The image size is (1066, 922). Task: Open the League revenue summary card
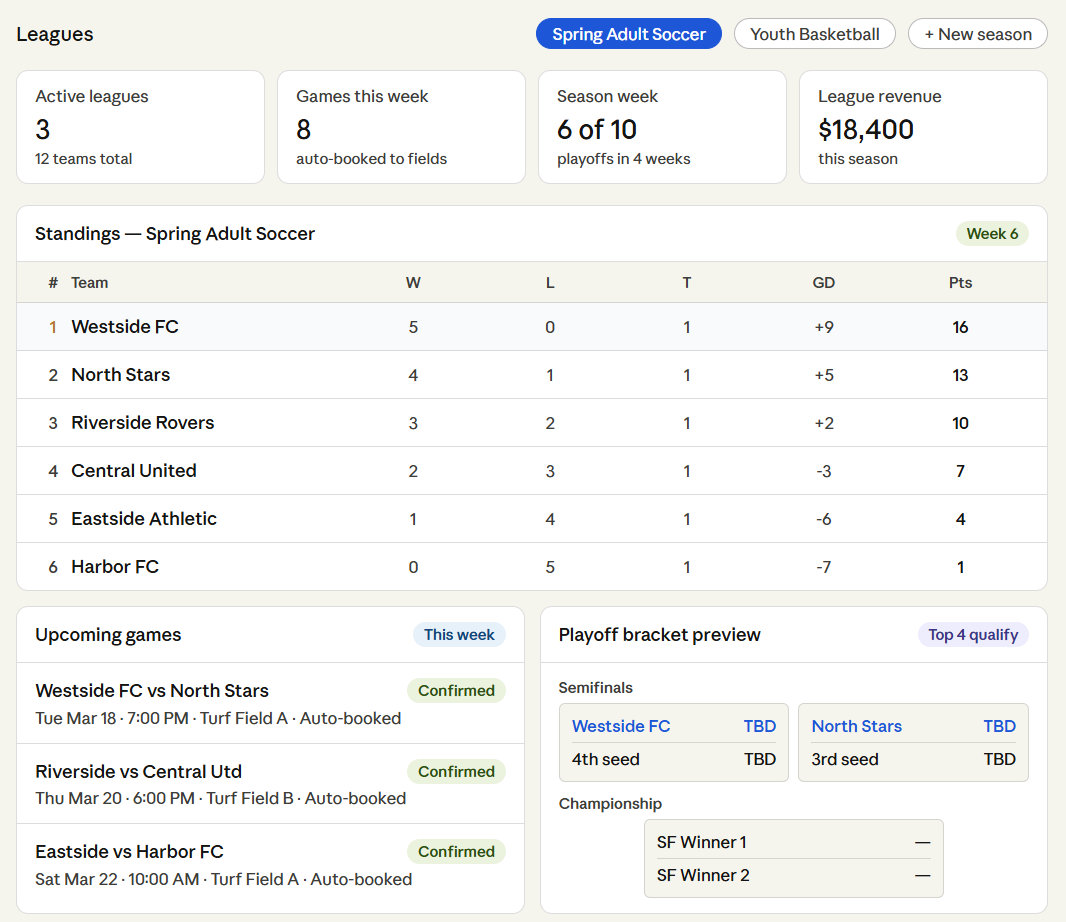tap(922, 127)
